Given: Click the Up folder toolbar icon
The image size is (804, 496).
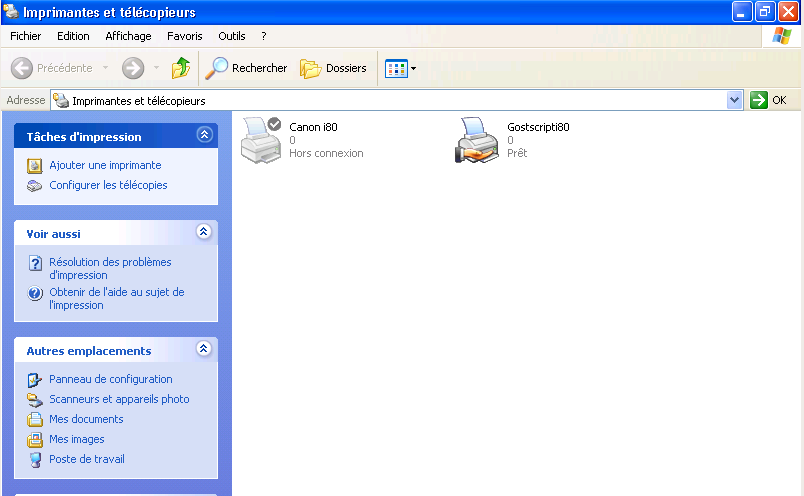Looking at the screenshot, I should (180, 68).
